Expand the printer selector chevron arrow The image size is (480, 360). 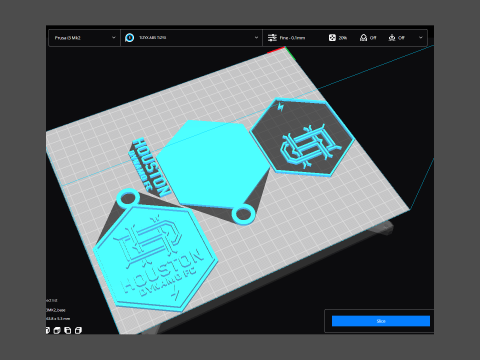click(x=113, y=38)
